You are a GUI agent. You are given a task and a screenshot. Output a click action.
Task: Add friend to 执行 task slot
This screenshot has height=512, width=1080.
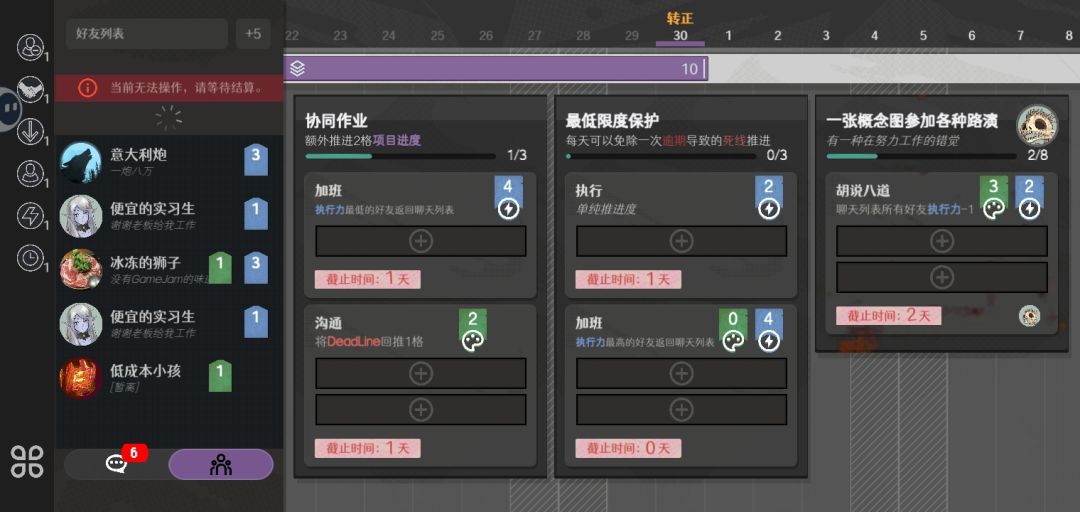[x=681, y=241]
